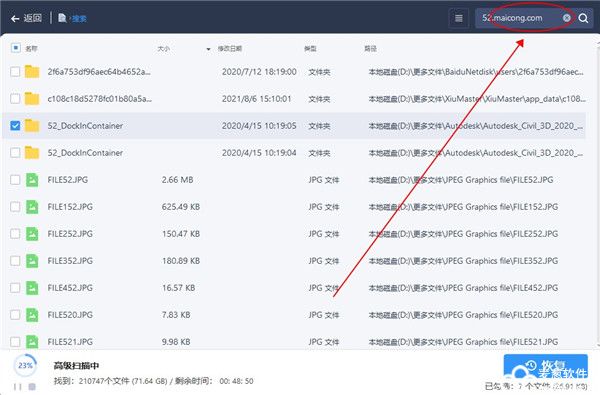600x395 pixels.
Task: Click folder icon of c108c18d5278fc01b80a5a
Action: click(x=32, y=99)
